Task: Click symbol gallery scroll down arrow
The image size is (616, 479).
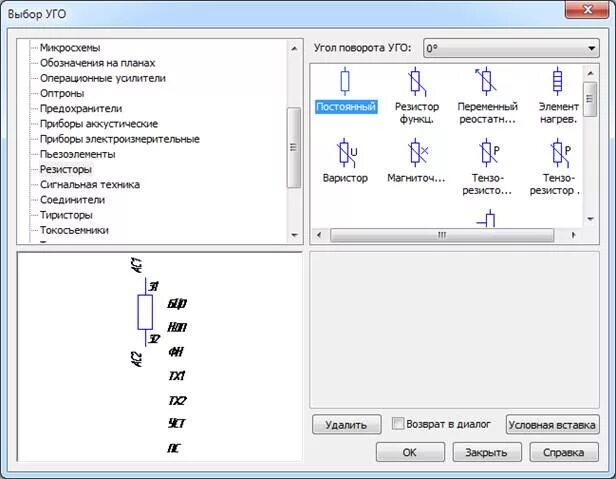Action: coord(590,219)
